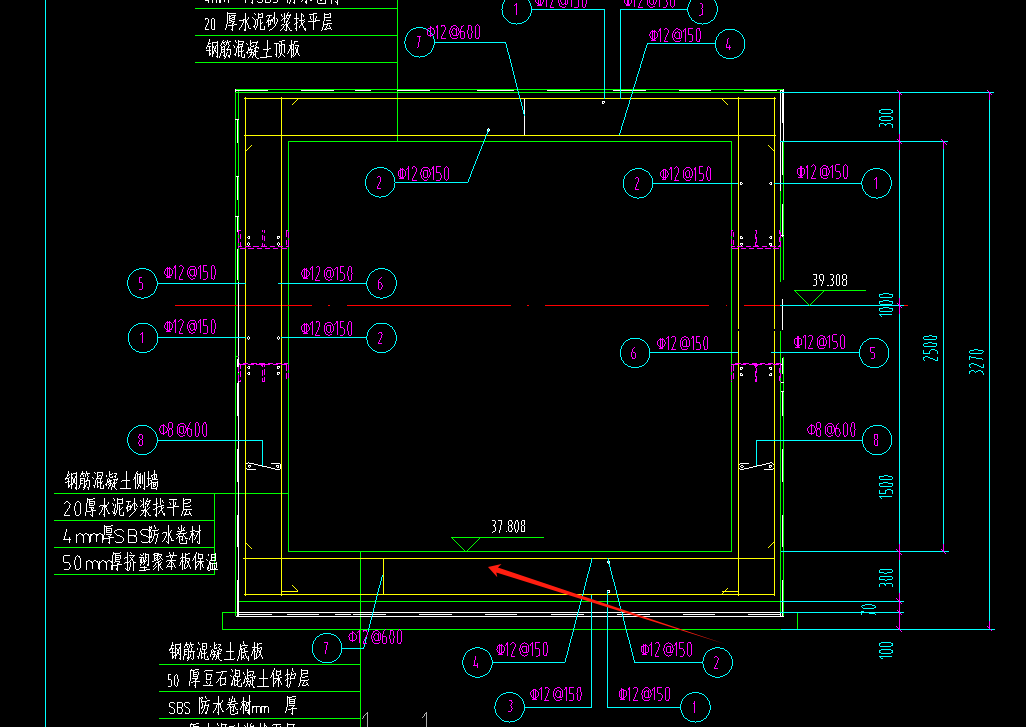Select the 1500 dimension text
Screen dimensions: 1026x727
click(x=886, y=487)
